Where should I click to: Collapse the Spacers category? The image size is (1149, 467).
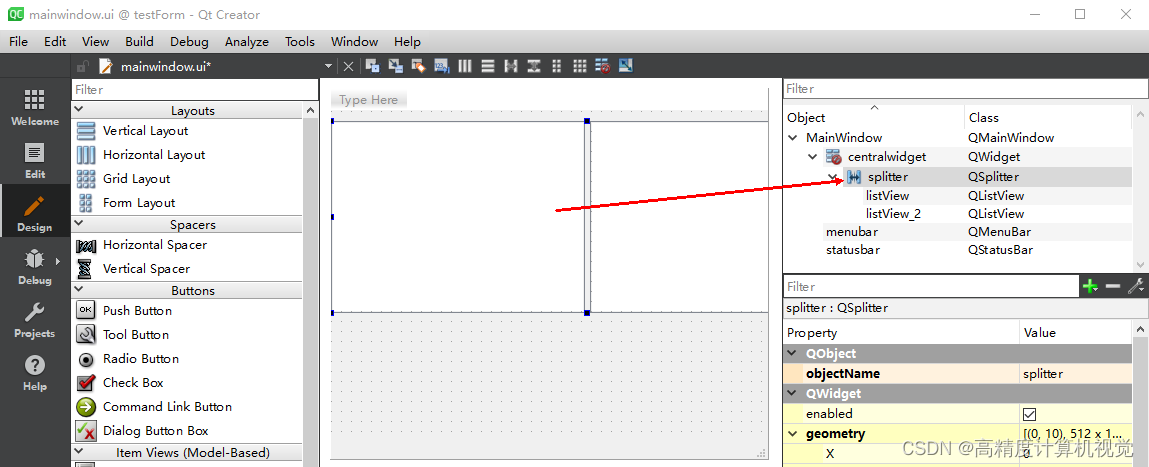[79, 224]
